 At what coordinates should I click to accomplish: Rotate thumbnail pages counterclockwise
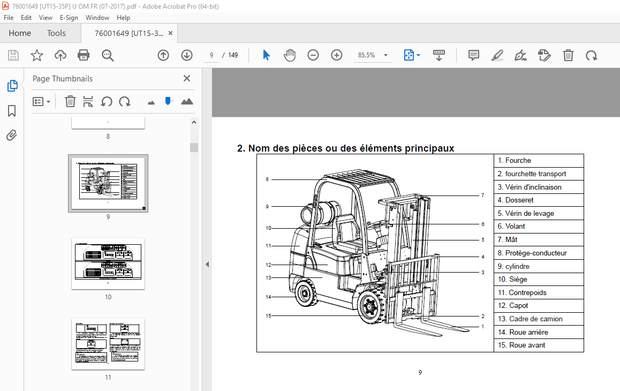pyautogui.click(x=106, y=102)
